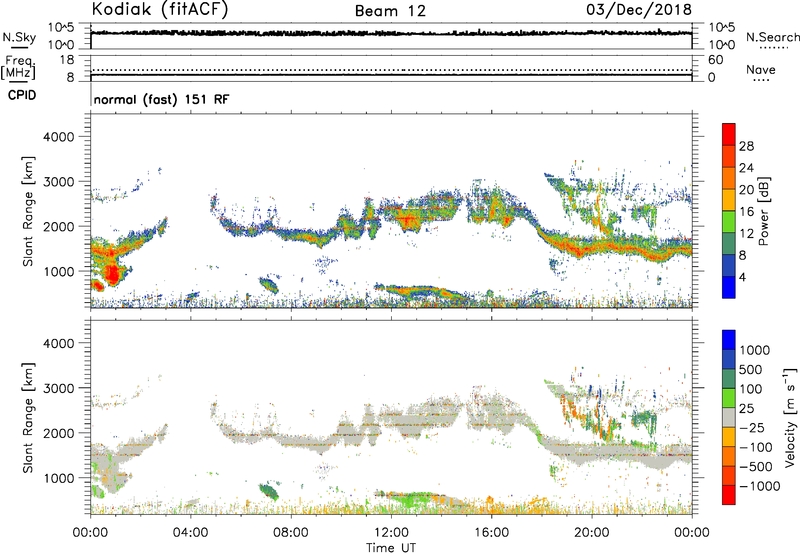Image resolution: width=800 pixels, height=554 pixels.
Task: Click the '1000' velocity colorbar tick
Action: point(755,350)
